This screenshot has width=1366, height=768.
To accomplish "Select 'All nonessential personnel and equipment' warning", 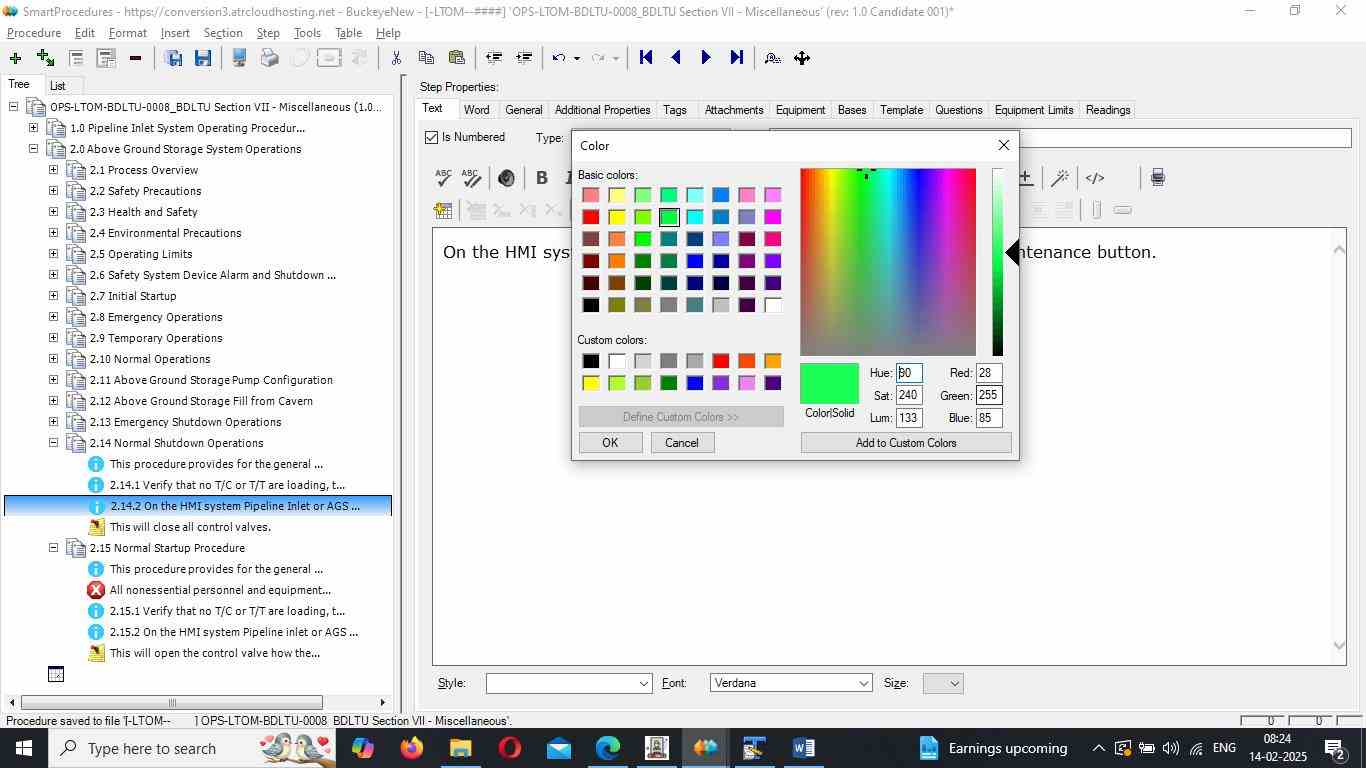I will tap(220, 590).
